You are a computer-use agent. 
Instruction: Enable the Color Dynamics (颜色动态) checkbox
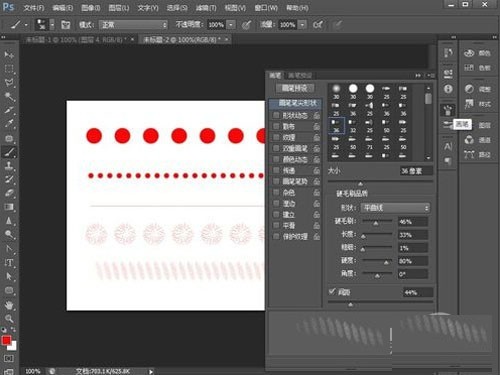(276, 159)
